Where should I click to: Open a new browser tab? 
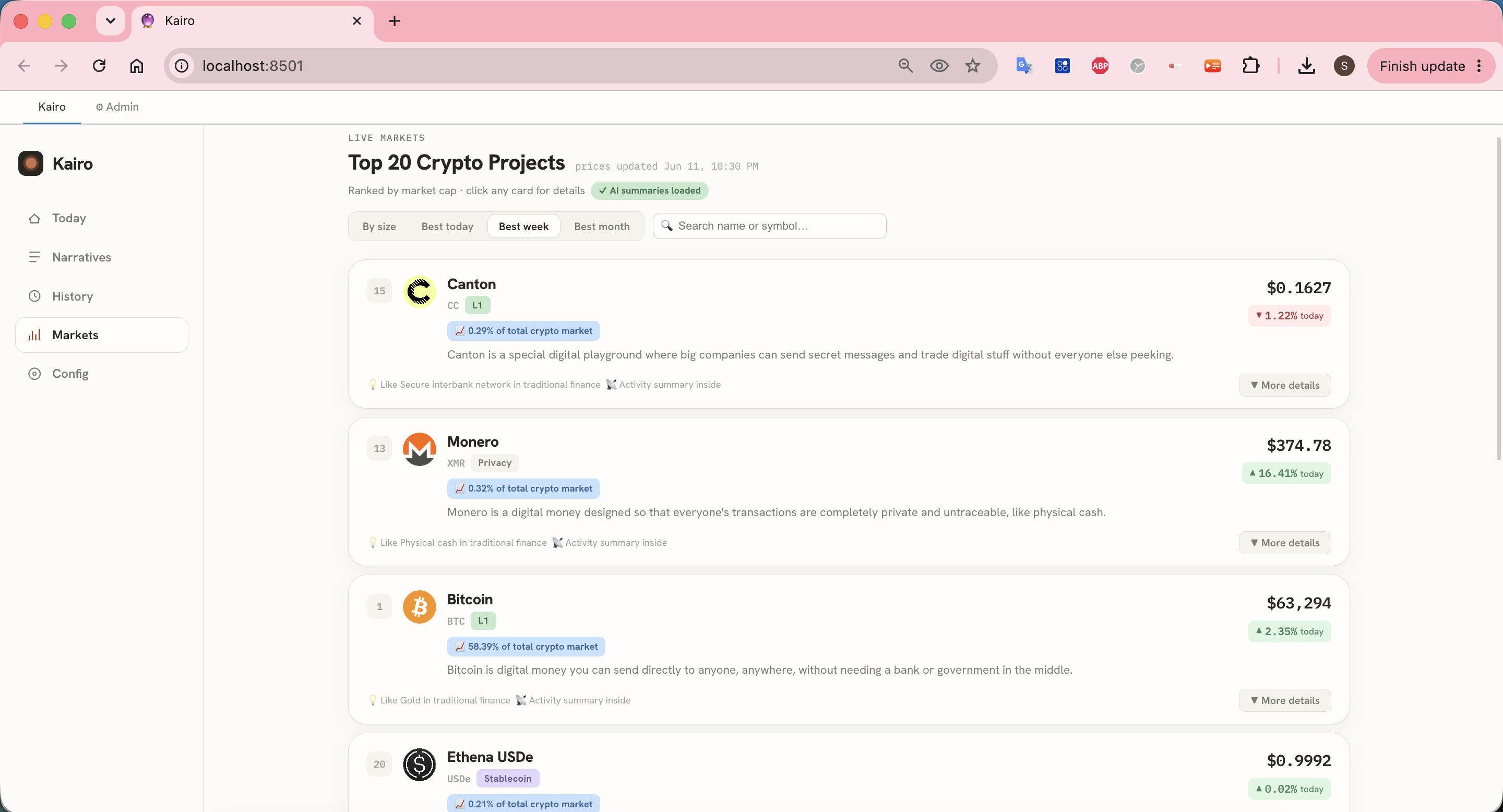(x=395, y=21)
